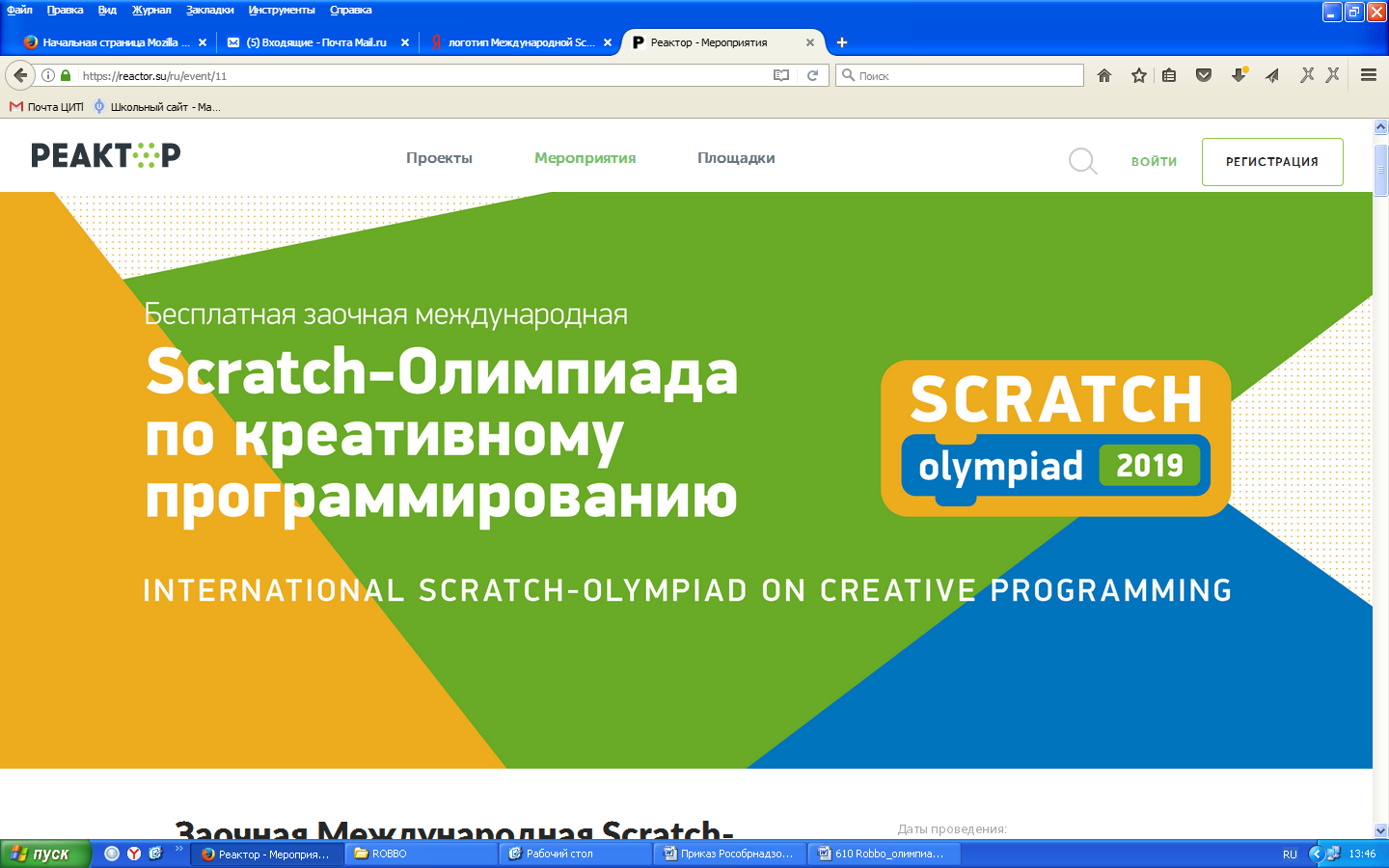Open a new browser tab
The image size is (1389, 868).
coord(842,42)
